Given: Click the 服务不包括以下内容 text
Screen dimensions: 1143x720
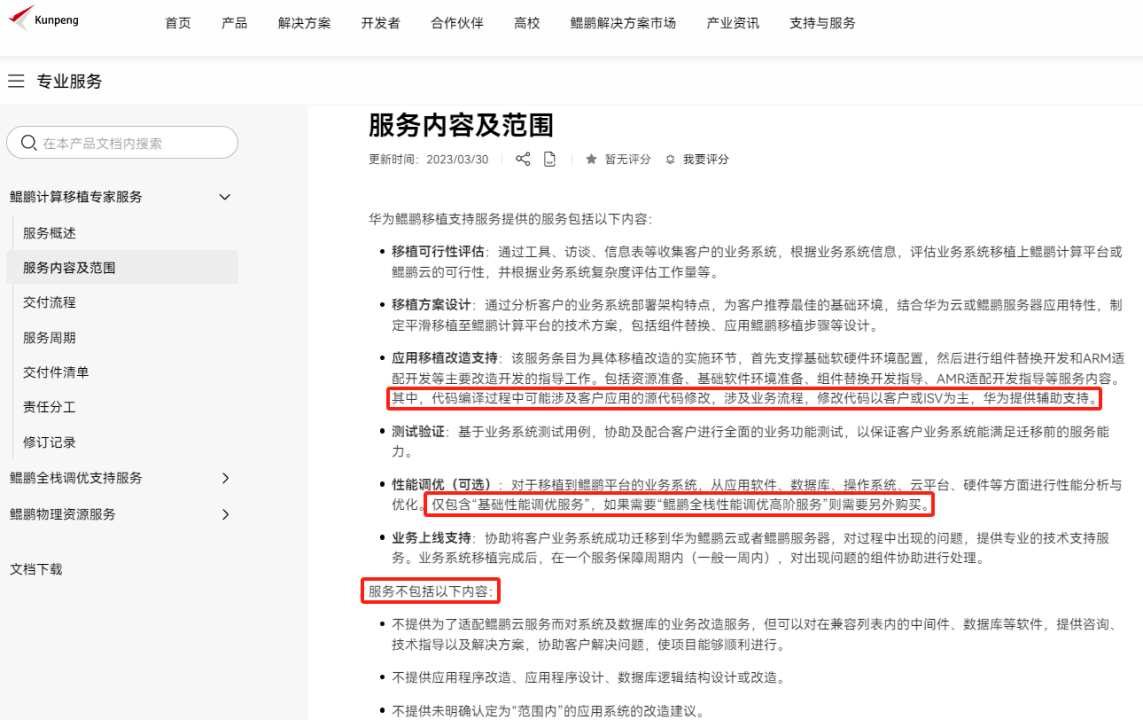Looking at the screenshot, I should (431, 591).
